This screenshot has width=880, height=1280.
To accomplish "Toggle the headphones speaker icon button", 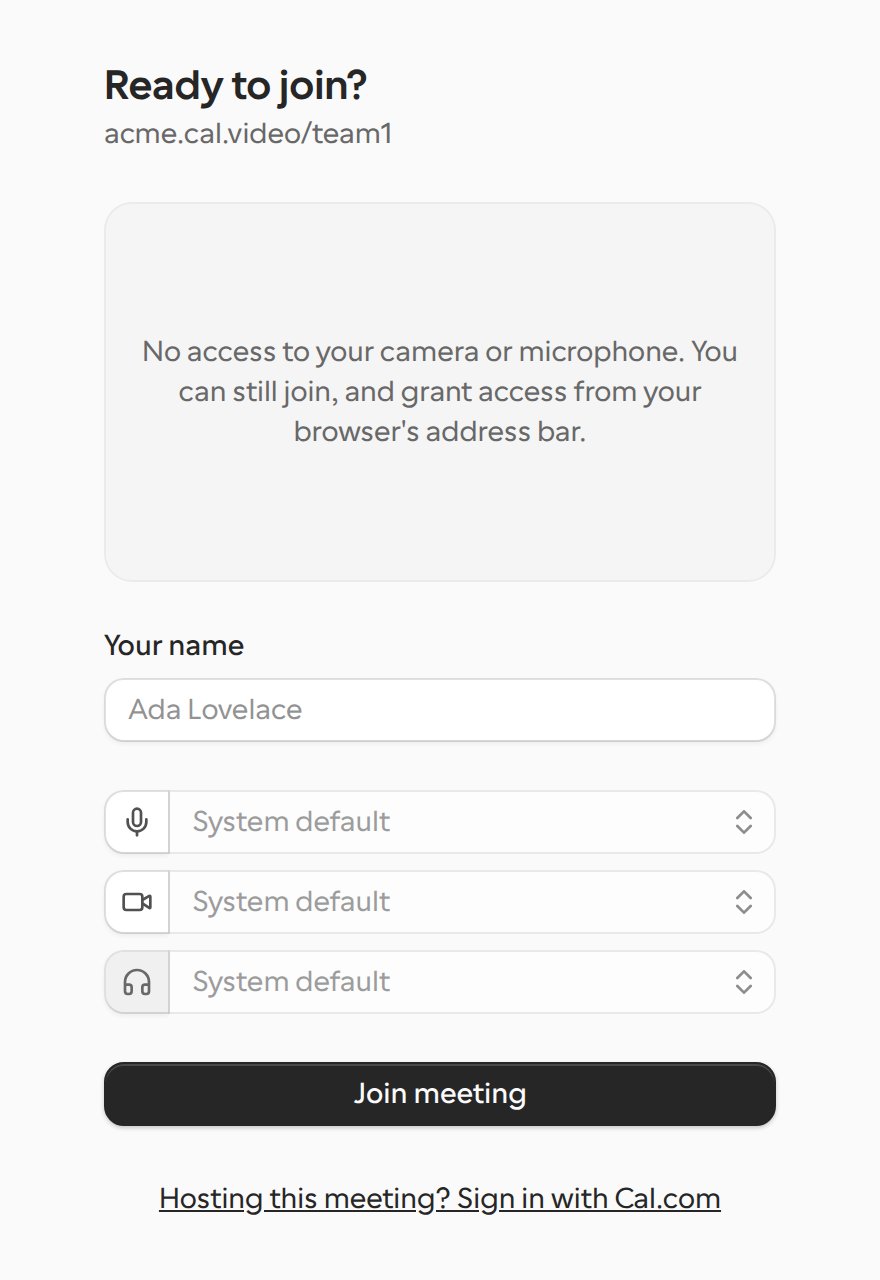I will (137, 982).
